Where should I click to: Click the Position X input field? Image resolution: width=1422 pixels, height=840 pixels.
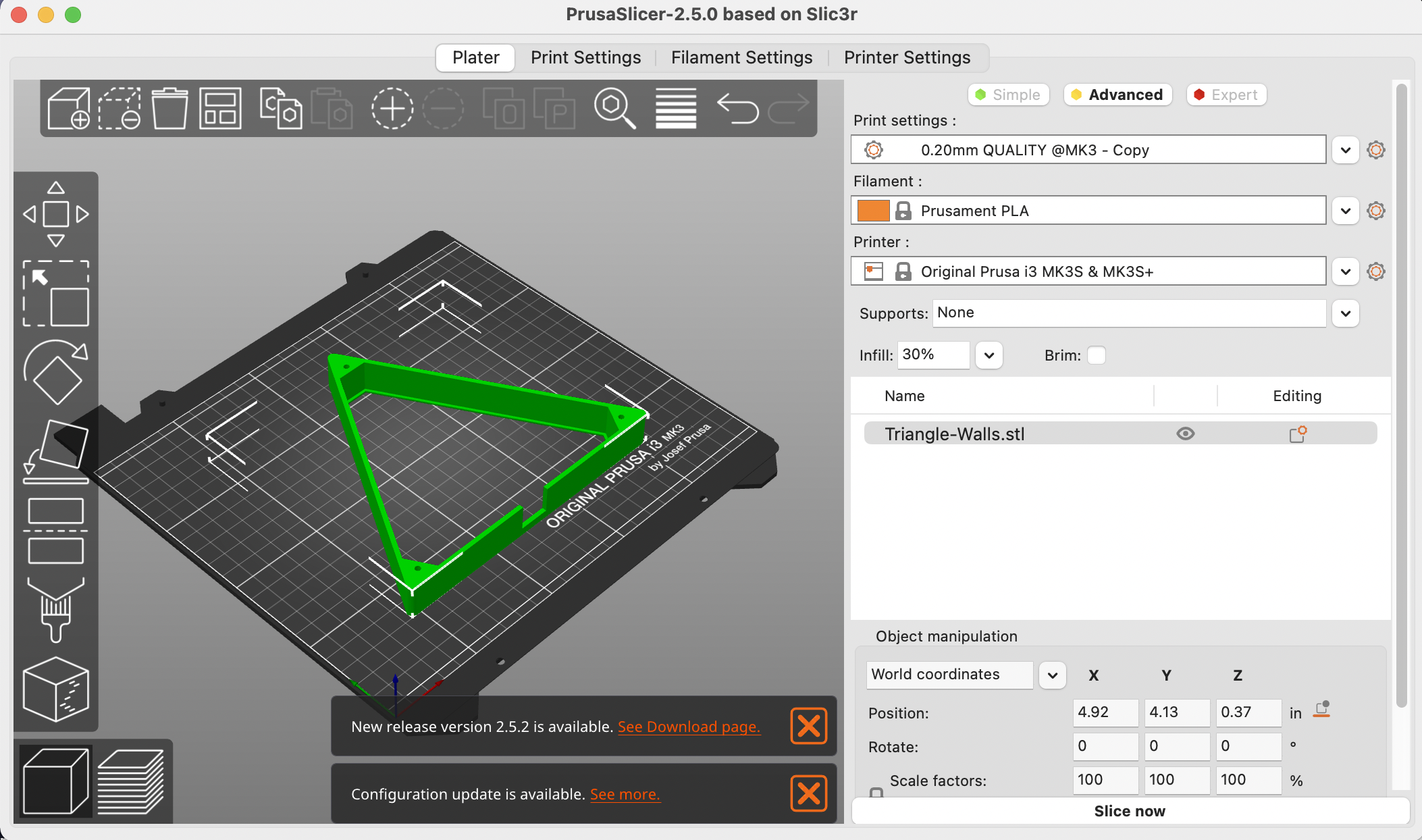tap(1105, 712)
